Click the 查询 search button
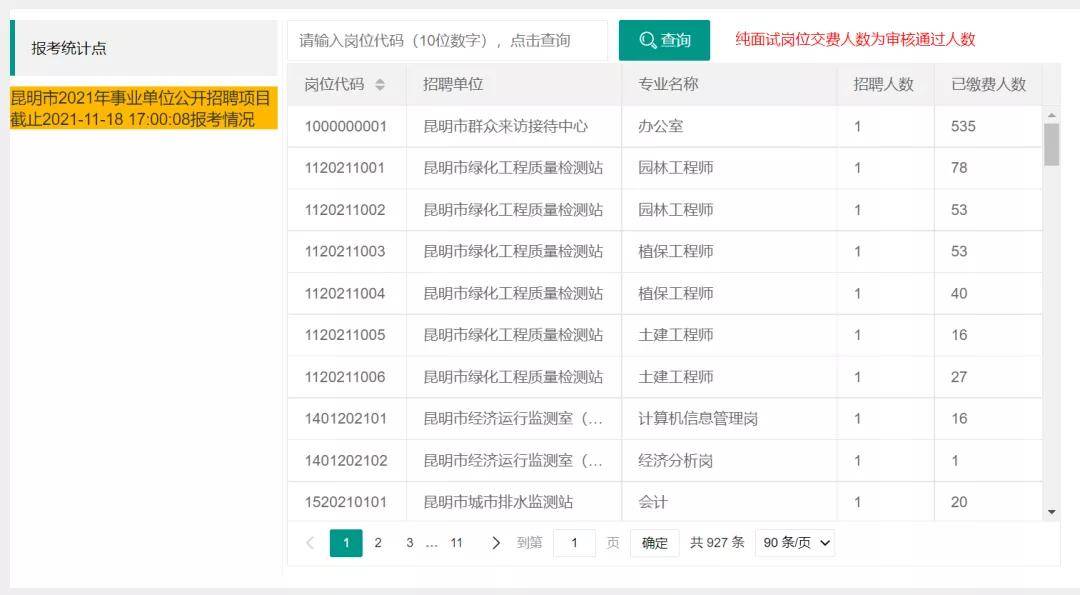The width and height of the screenshot is (1080, 595). [664, 41]
